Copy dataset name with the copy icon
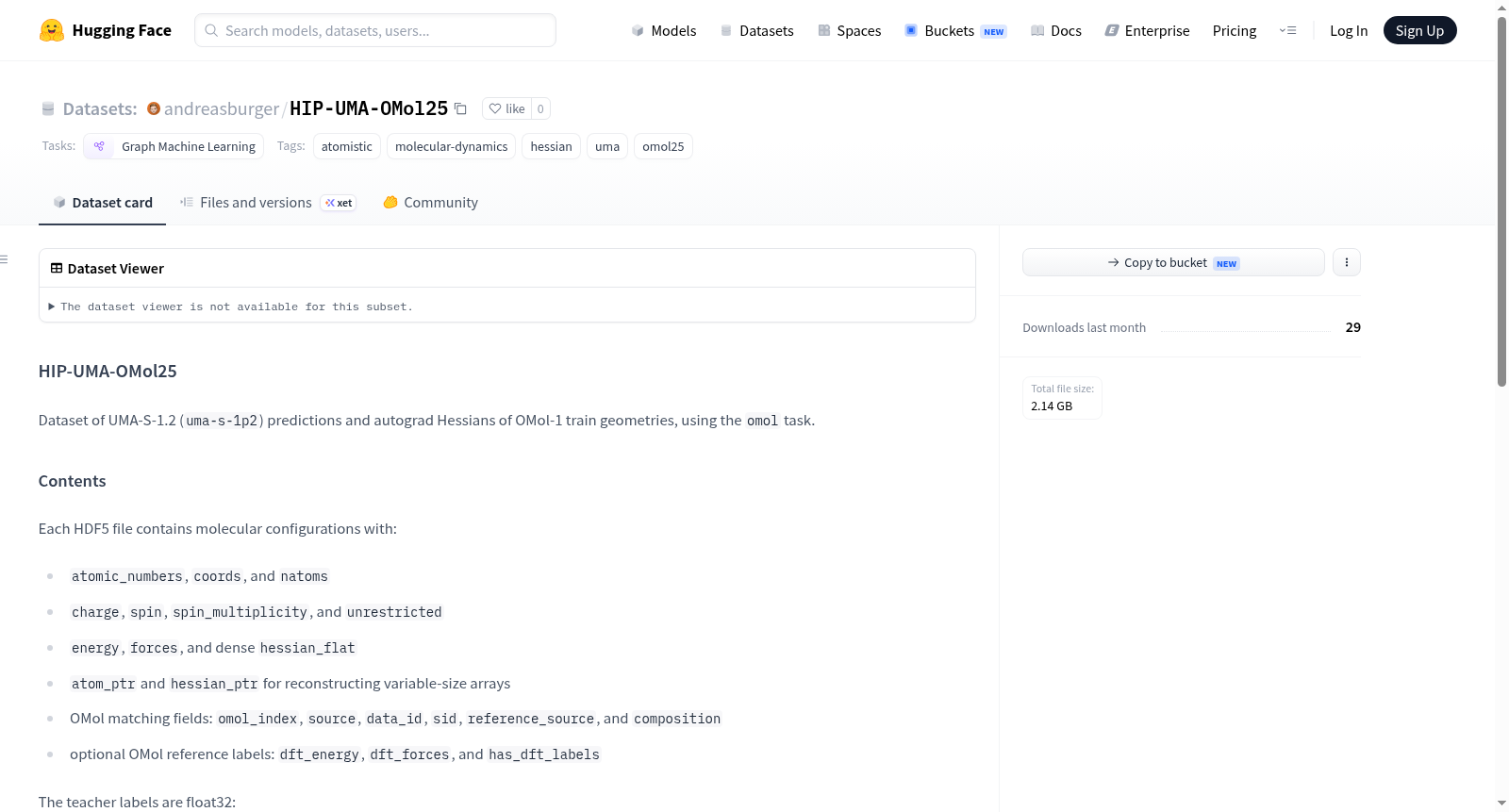1509x812 pixels. (460, 108)
